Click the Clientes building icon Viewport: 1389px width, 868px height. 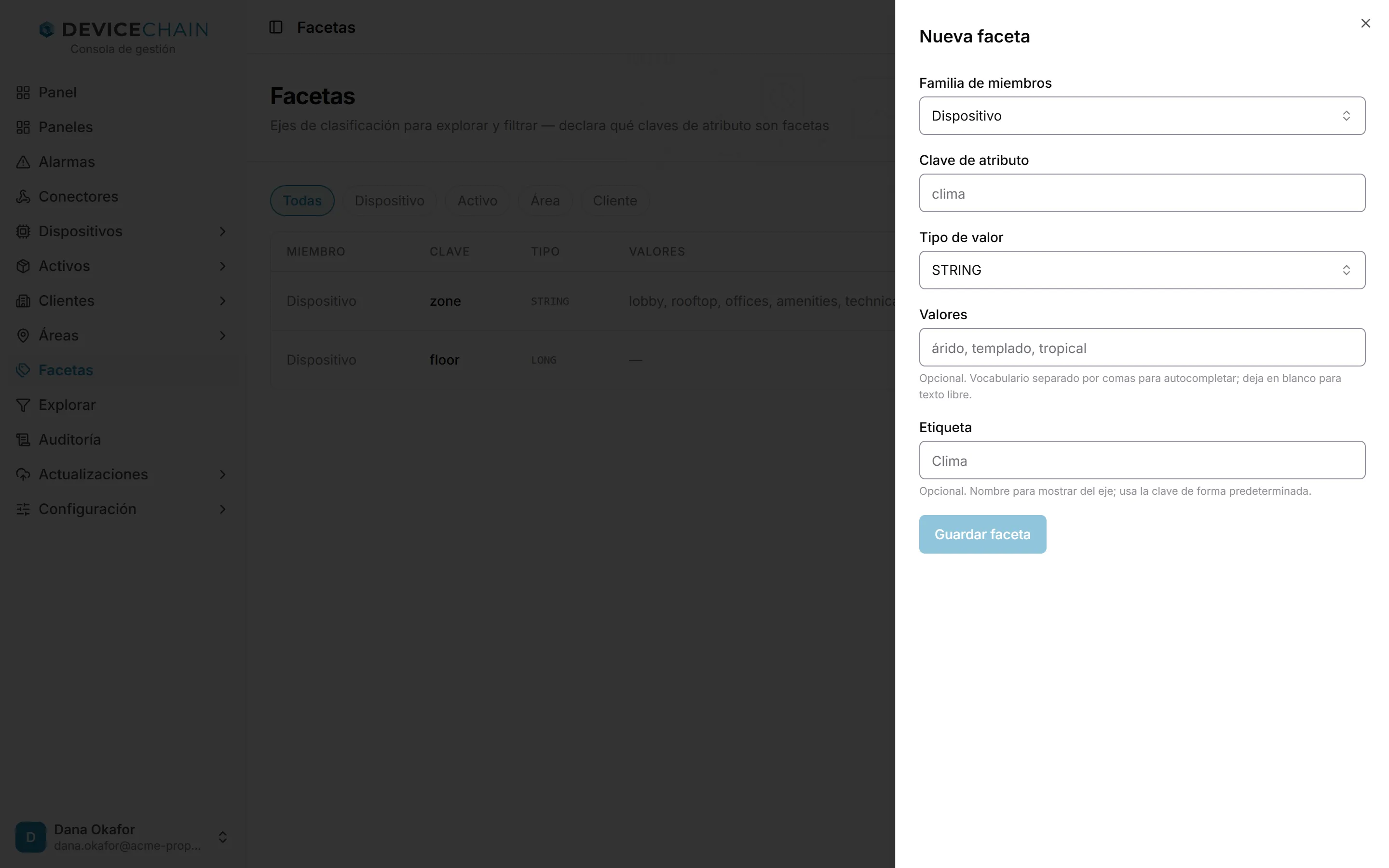pyautogui.click(x=23, y=301)
